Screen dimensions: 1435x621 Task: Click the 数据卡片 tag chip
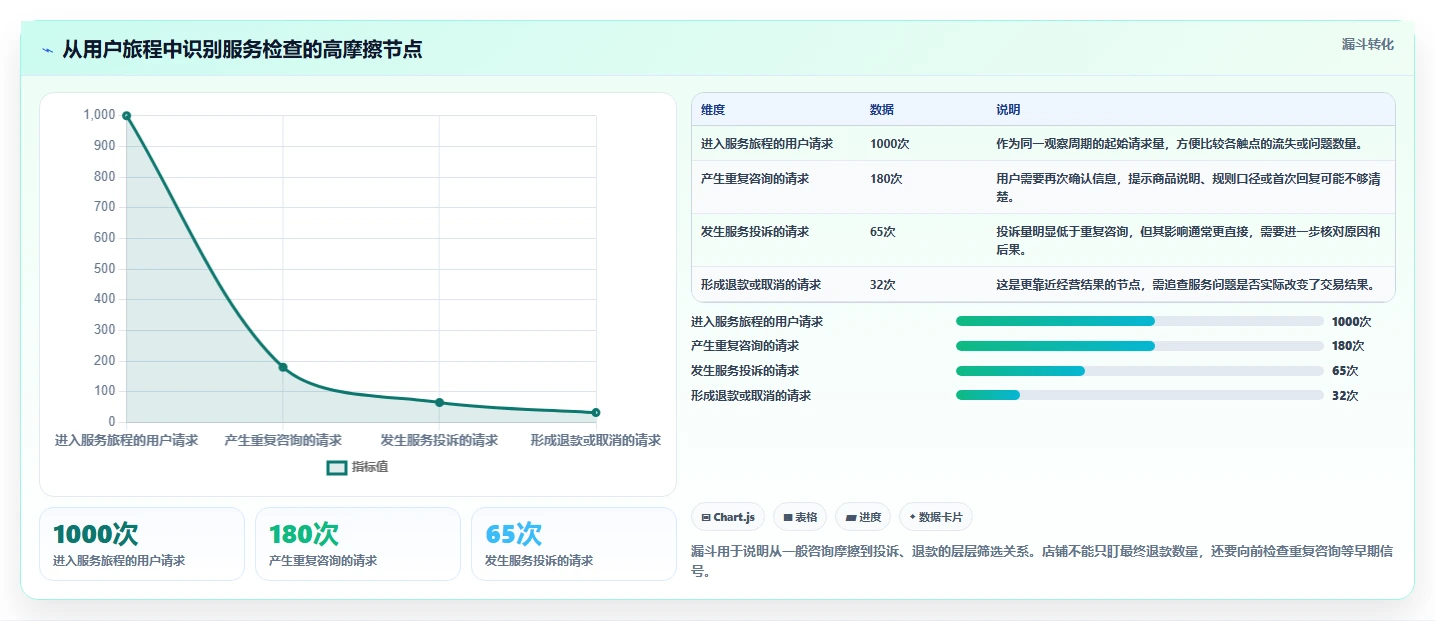(936, 517)
